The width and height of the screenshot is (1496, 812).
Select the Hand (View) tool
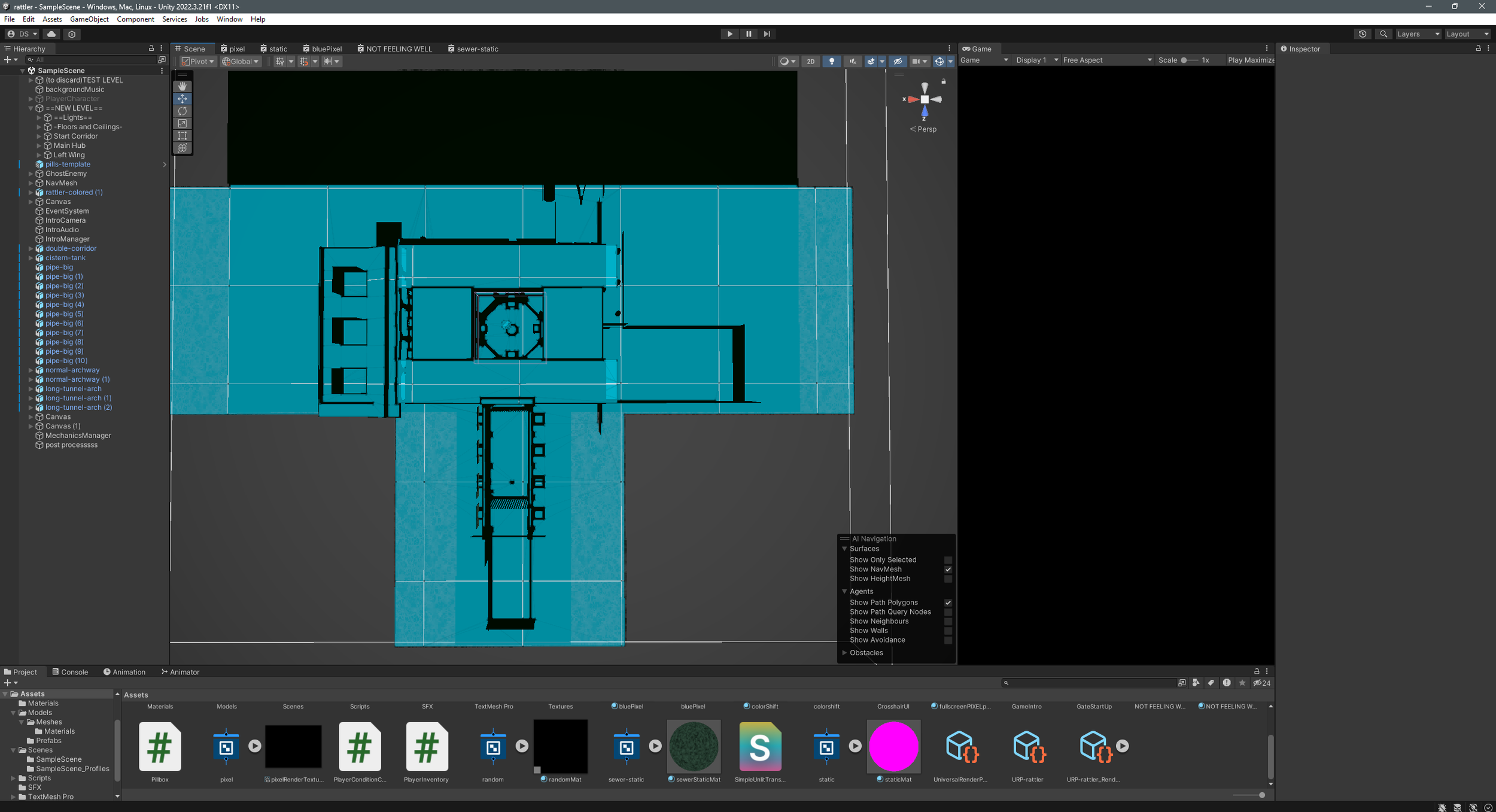(x=183, y=86)
